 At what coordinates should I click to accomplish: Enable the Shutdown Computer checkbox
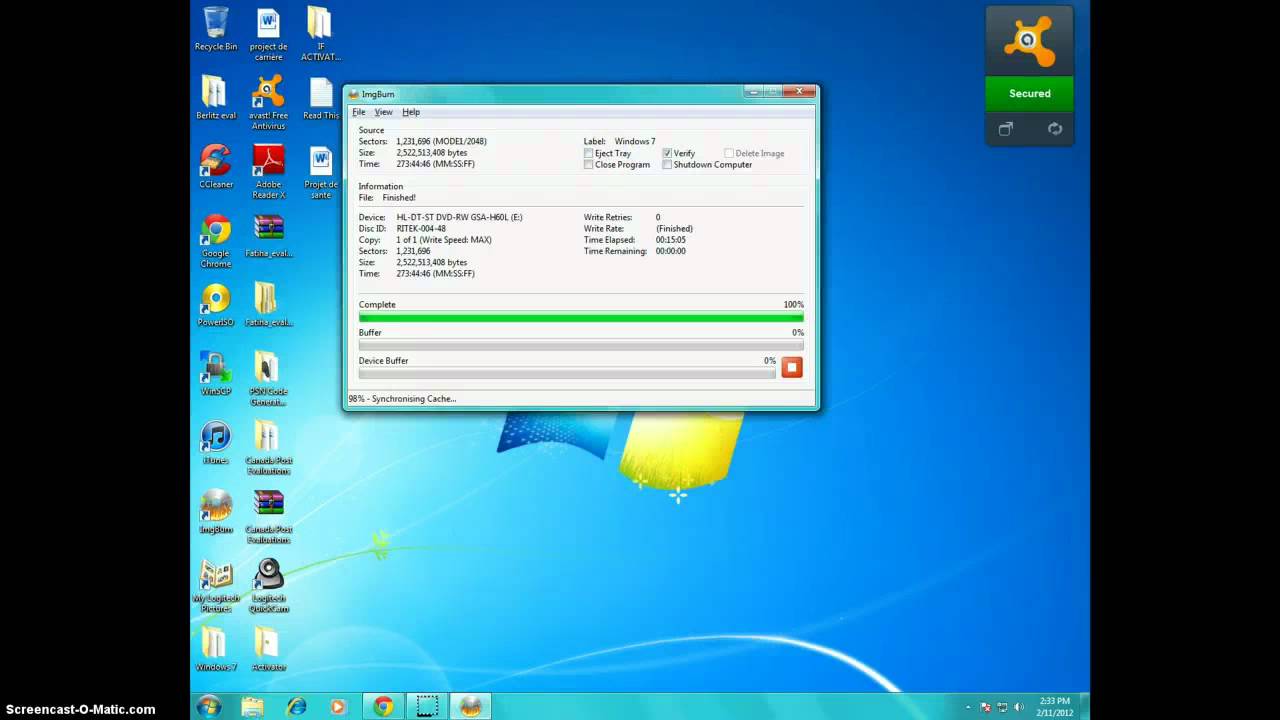[x=667, y=164]
